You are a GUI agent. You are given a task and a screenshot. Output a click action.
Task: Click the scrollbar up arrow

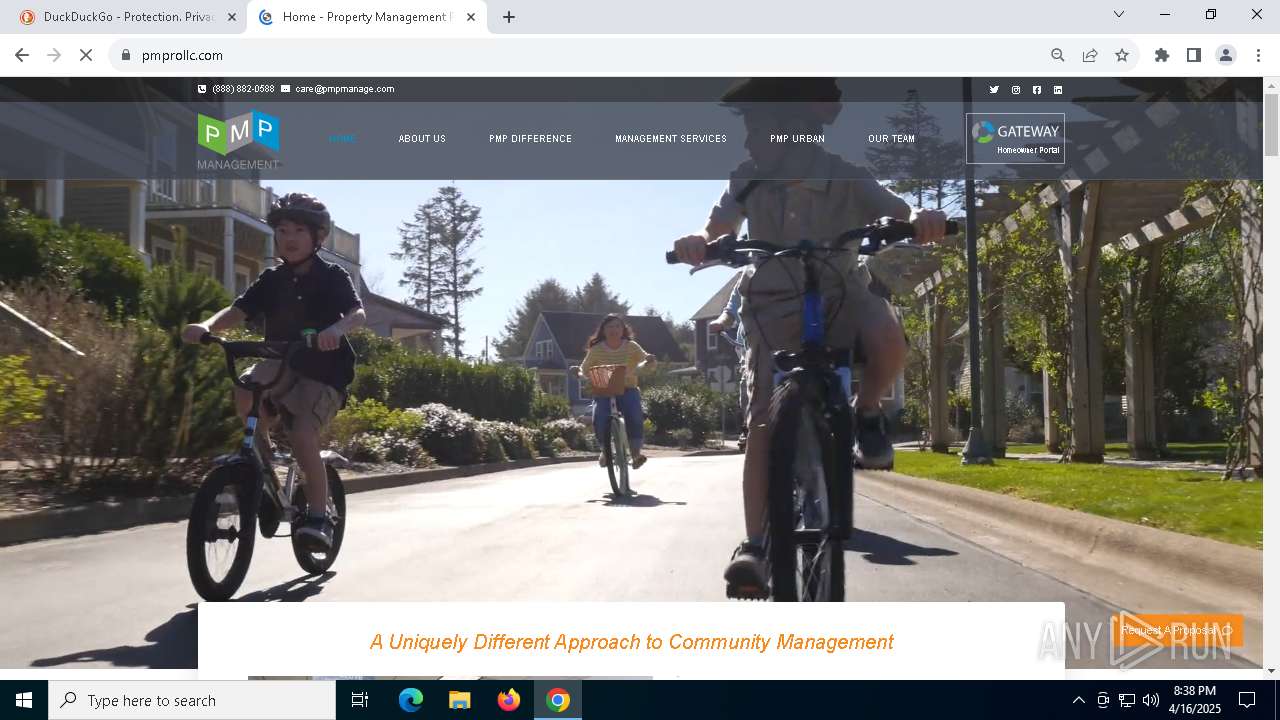coord(1271,85)
